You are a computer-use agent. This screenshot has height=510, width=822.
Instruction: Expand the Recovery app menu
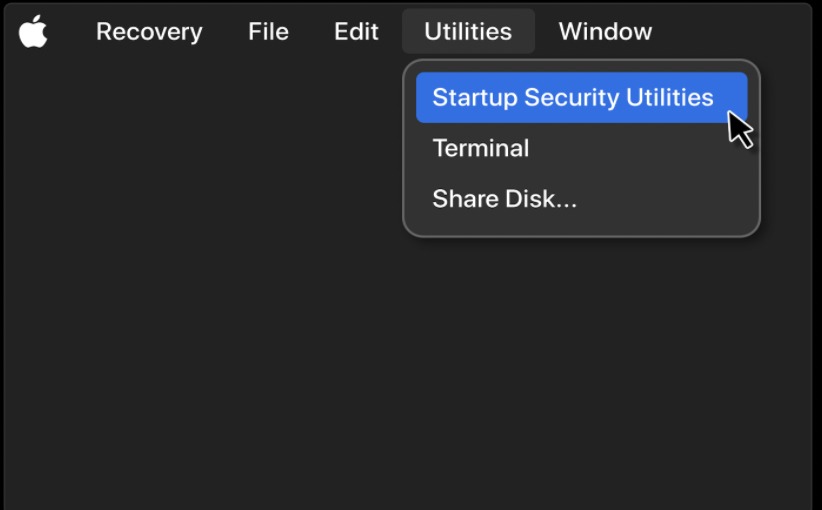149,31
